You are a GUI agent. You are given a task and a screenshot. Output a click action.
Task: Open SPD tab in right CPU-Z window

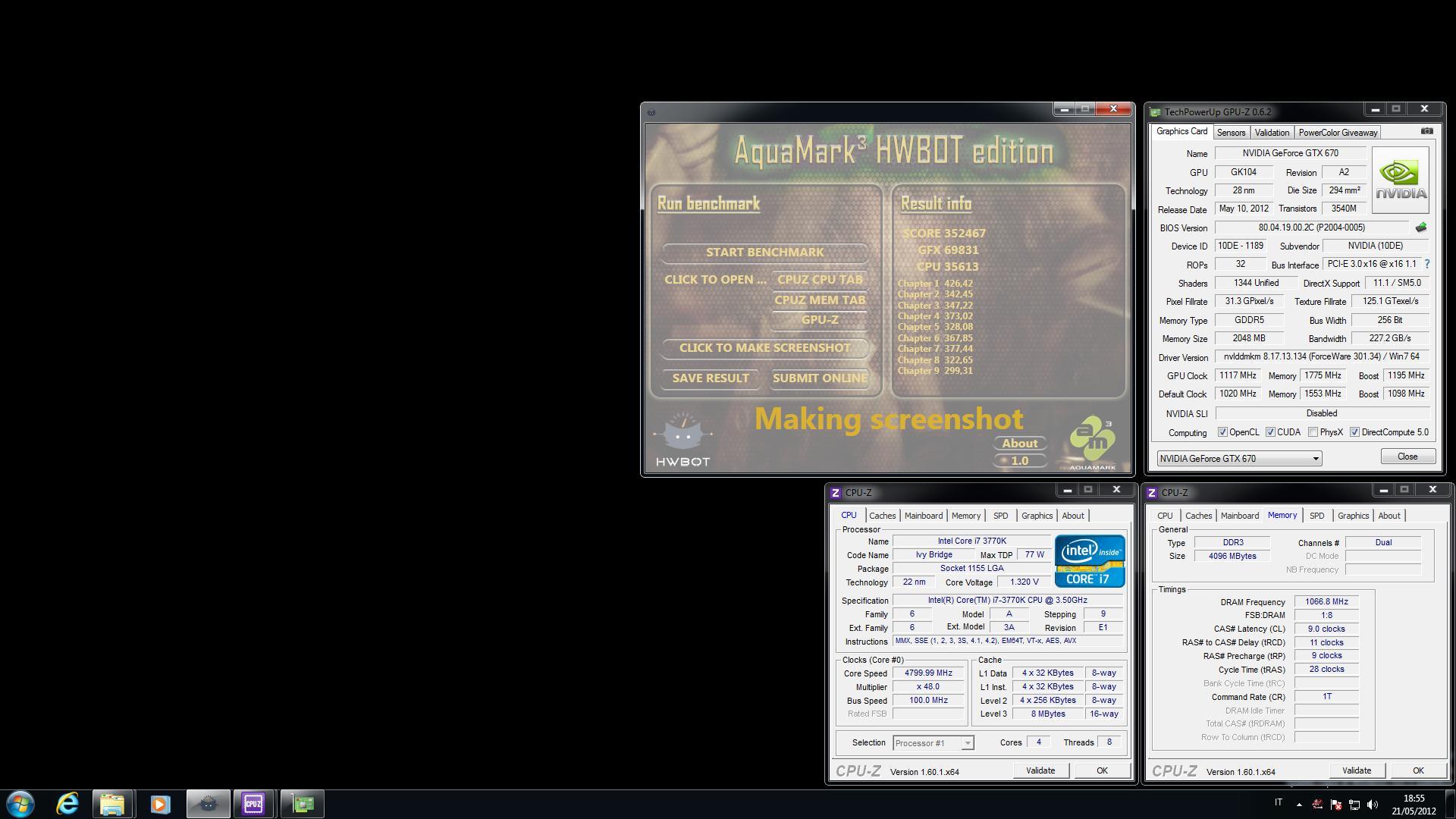[x=1316, y=516]
